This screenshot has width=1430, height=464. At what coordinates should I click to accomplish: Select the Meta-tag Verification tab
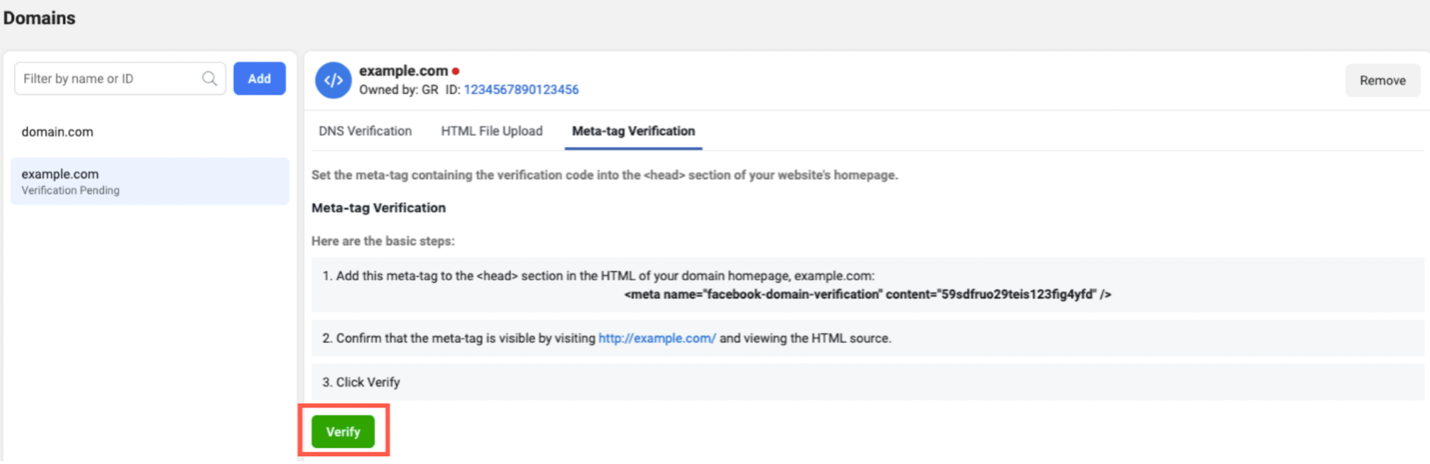coord(633,131)
